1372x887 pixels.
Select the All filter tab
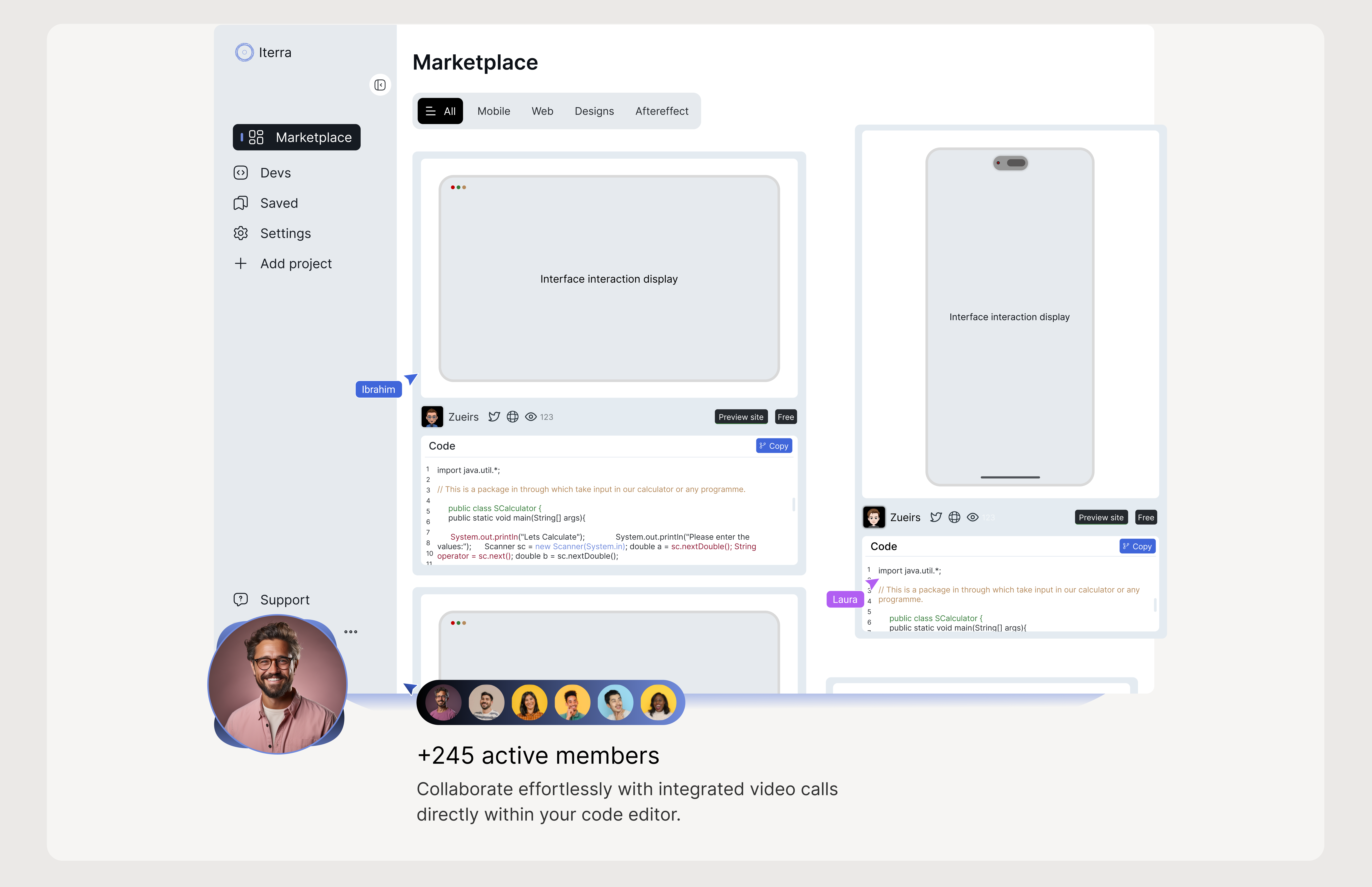(x=440, y=111)
